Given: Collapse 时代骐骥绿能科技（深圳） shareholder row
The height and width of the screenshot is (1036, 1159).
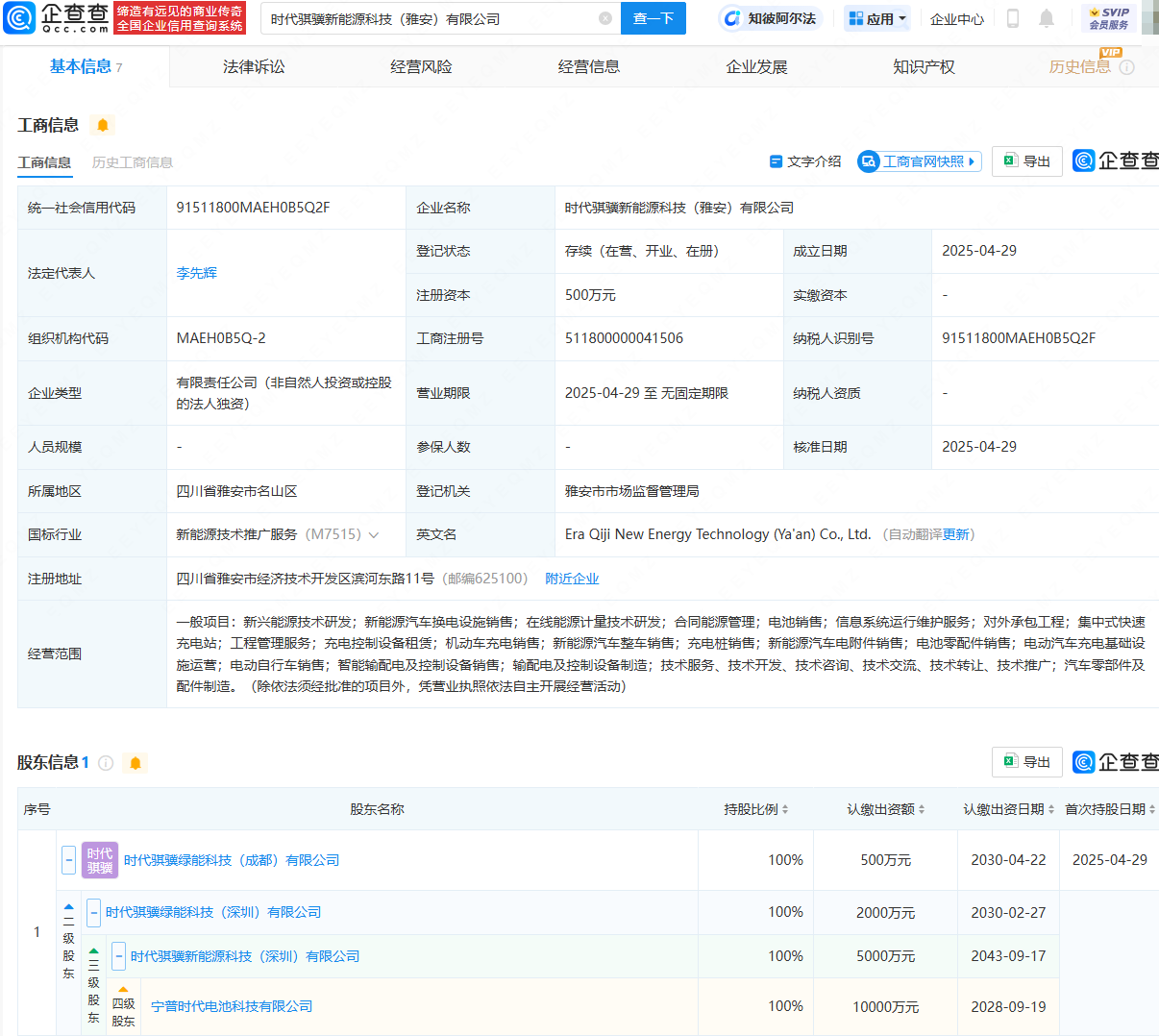Looking at the screenshot, I should (x=94, y=912).
